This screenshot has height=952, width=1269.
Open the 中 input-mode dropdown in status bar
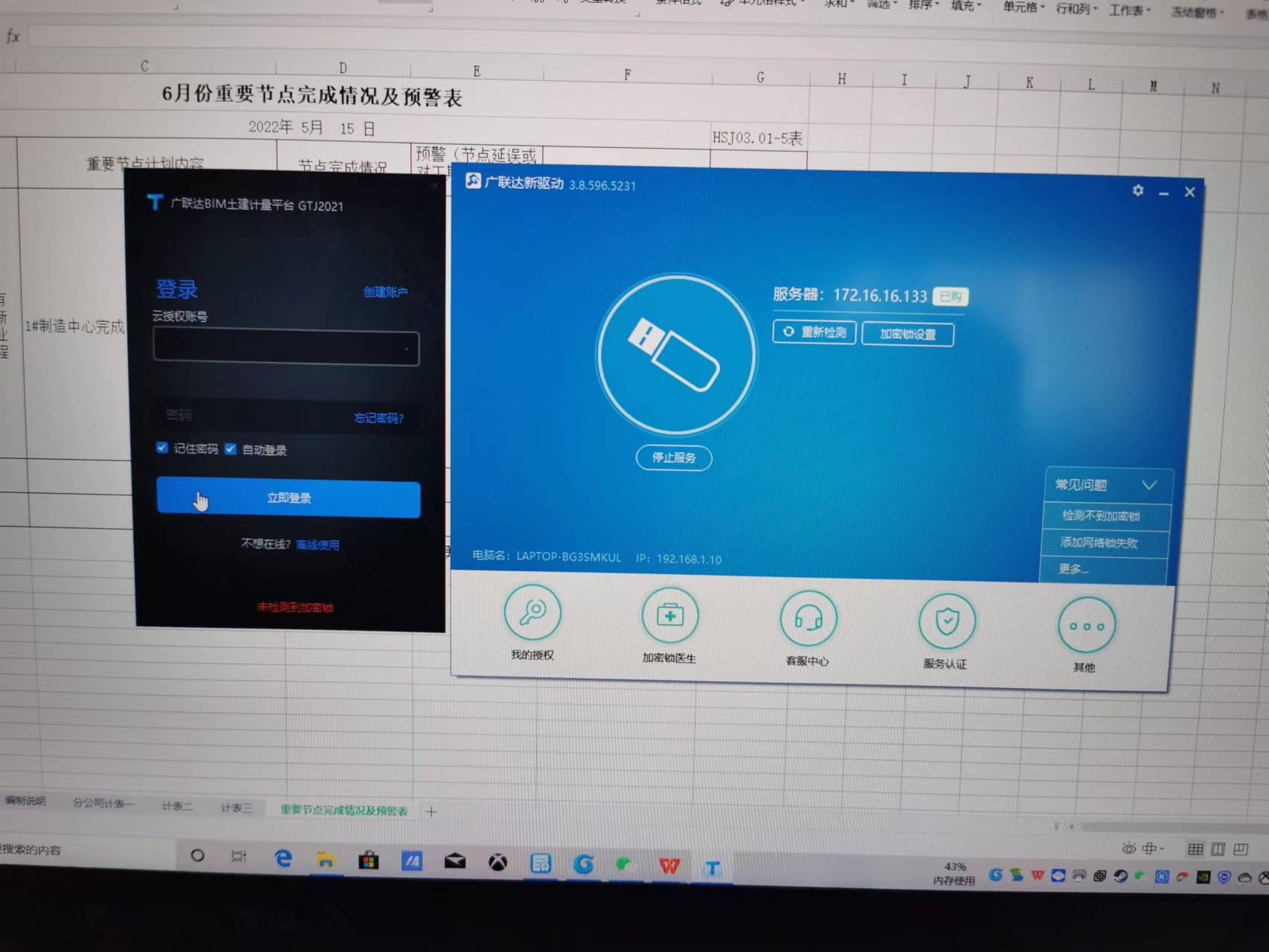1153,849
